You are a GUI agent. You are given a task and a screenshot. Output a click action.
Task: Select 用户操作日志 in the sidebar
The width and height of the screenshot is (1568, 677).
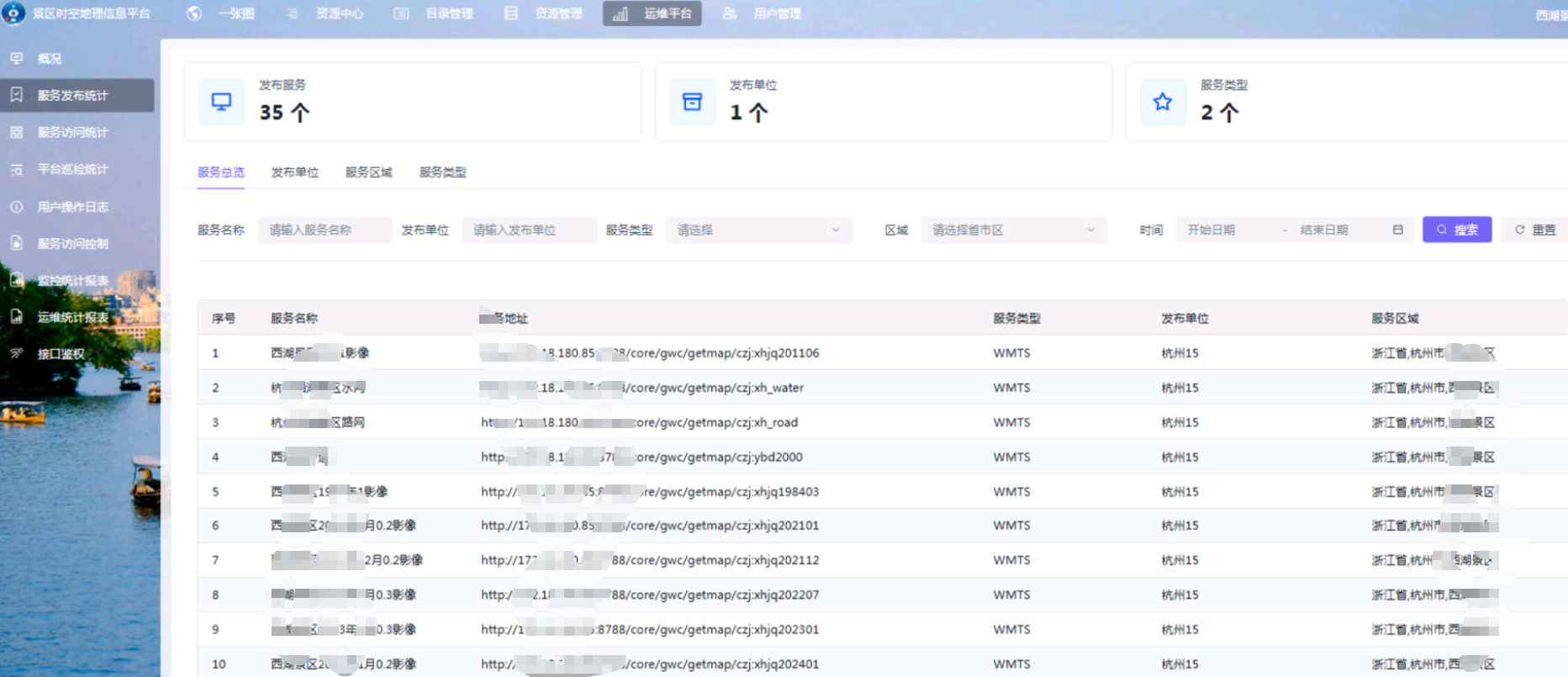tap(72, 206)
